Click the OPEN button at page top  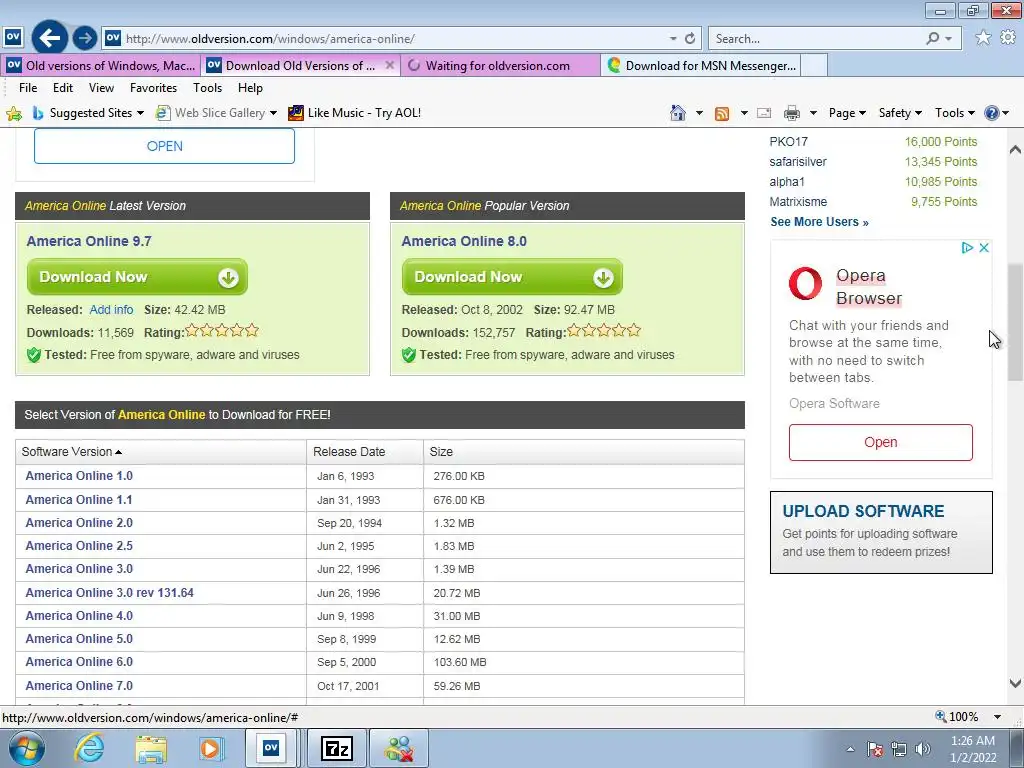point(165,146)
